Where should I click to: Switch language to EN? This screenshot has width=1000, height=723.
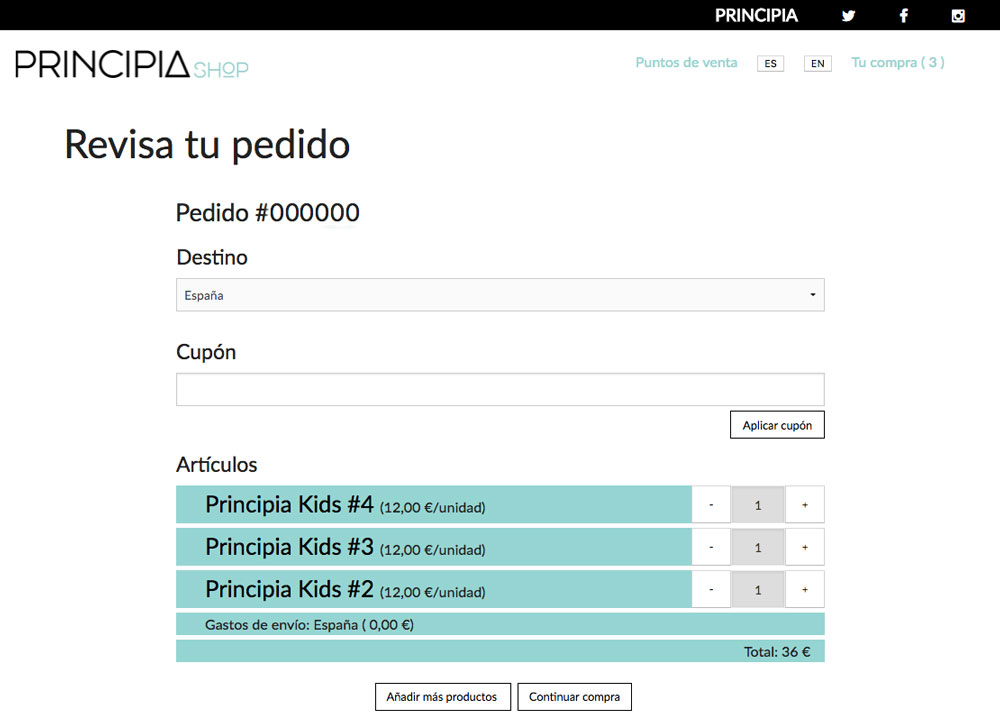[x=818, y=64]
